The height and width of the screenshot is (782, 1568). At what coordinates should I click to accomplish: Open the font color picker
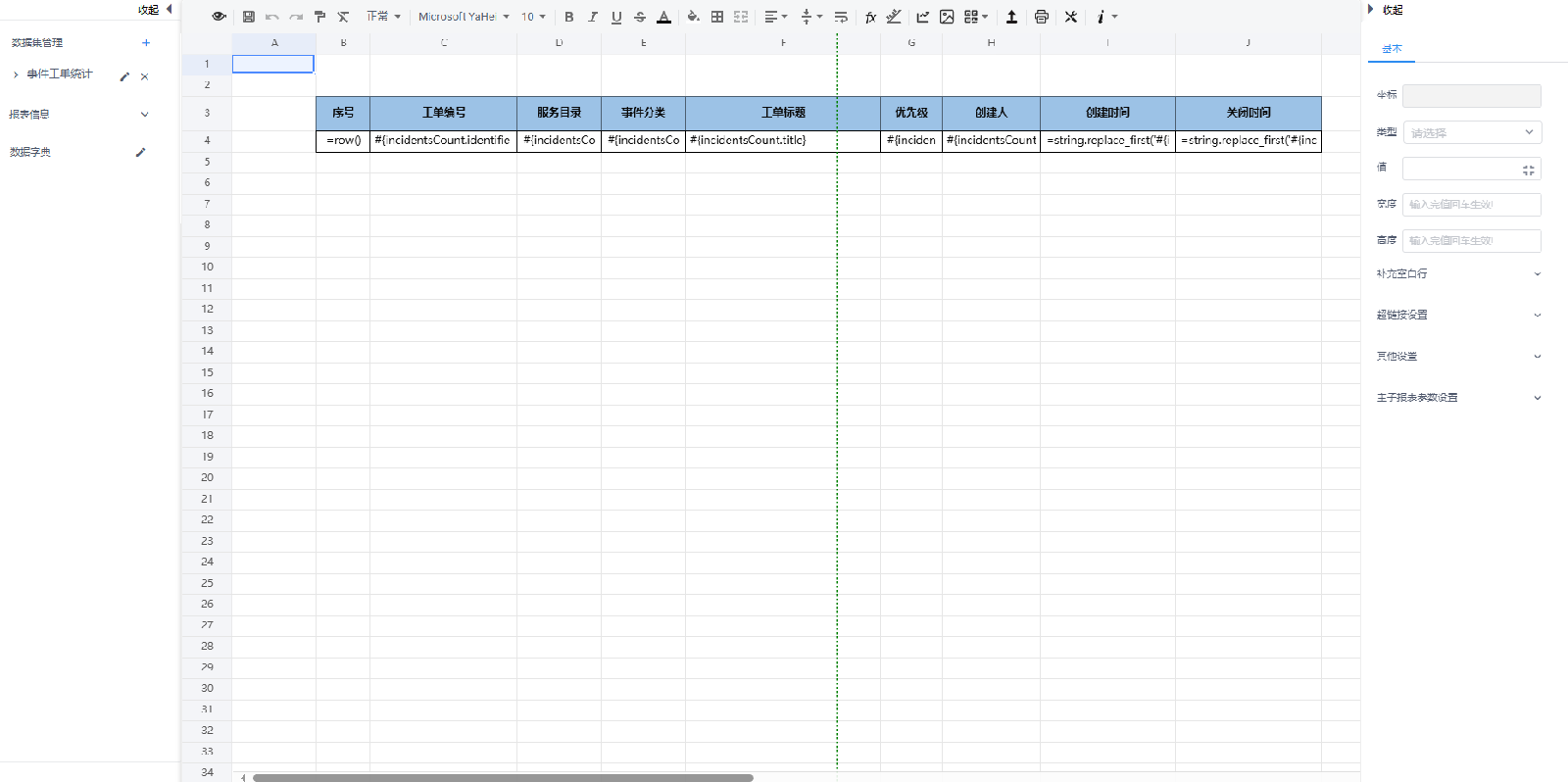(x=663, y=17)
